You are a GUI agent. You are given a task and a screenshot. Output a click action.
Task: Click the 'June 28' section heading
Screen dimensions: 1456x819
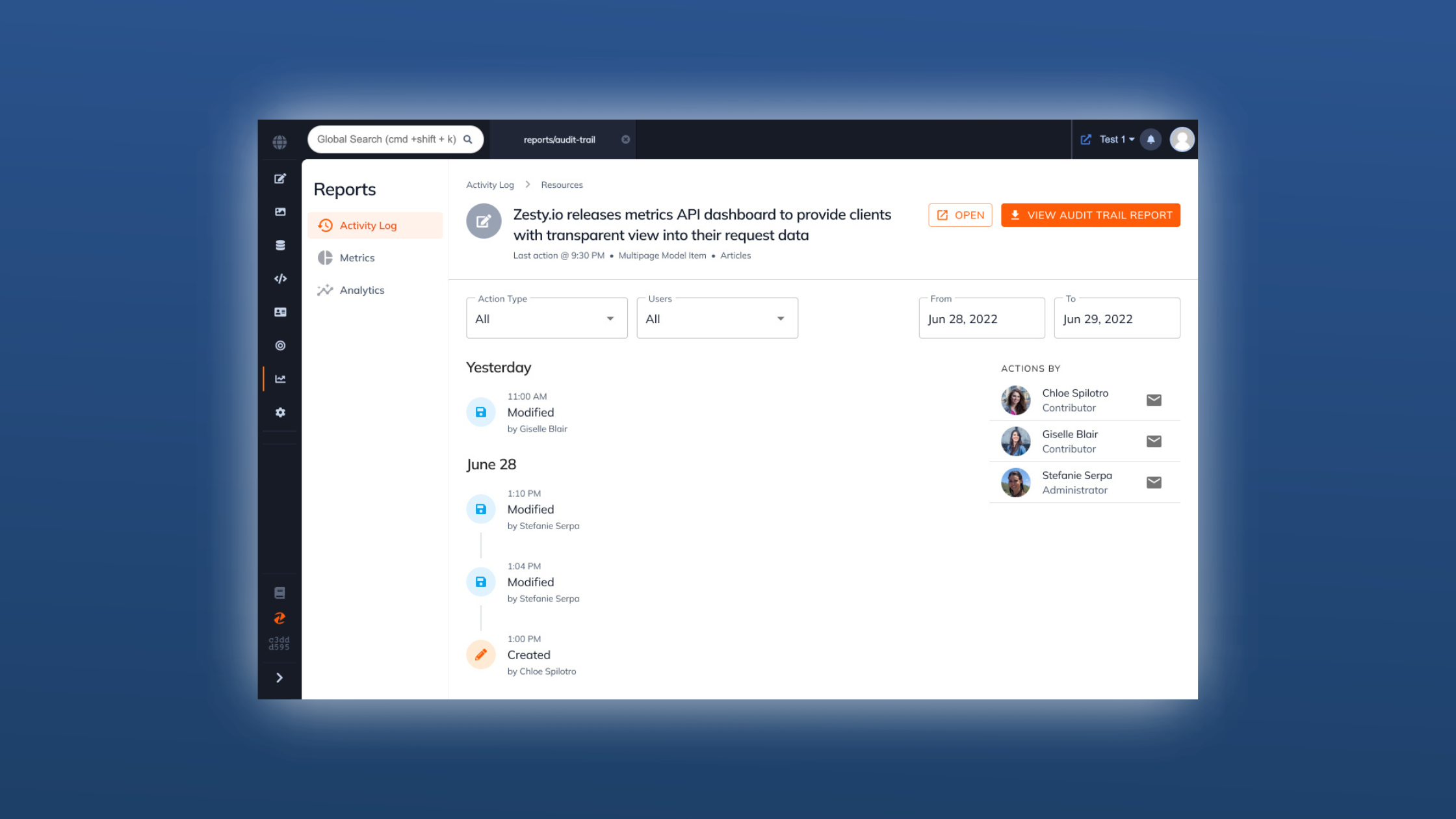(491, 464)
